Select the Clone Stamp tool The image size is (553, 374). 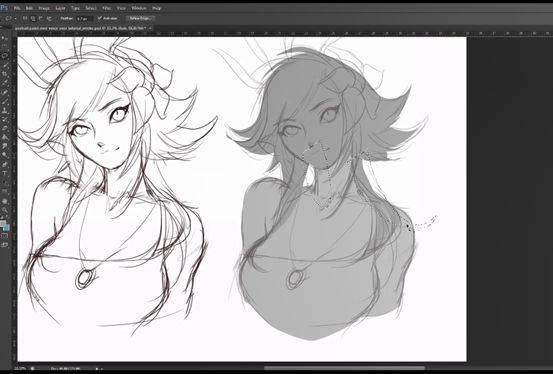point(5,110)
